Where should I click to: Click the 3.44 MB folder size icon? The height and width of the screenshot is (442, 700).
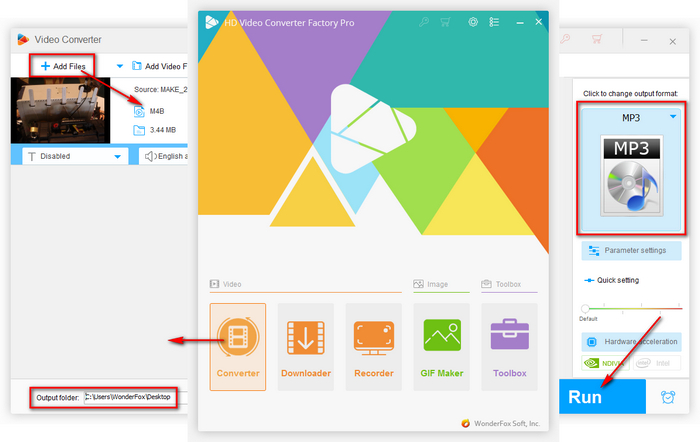coord(139,130)
